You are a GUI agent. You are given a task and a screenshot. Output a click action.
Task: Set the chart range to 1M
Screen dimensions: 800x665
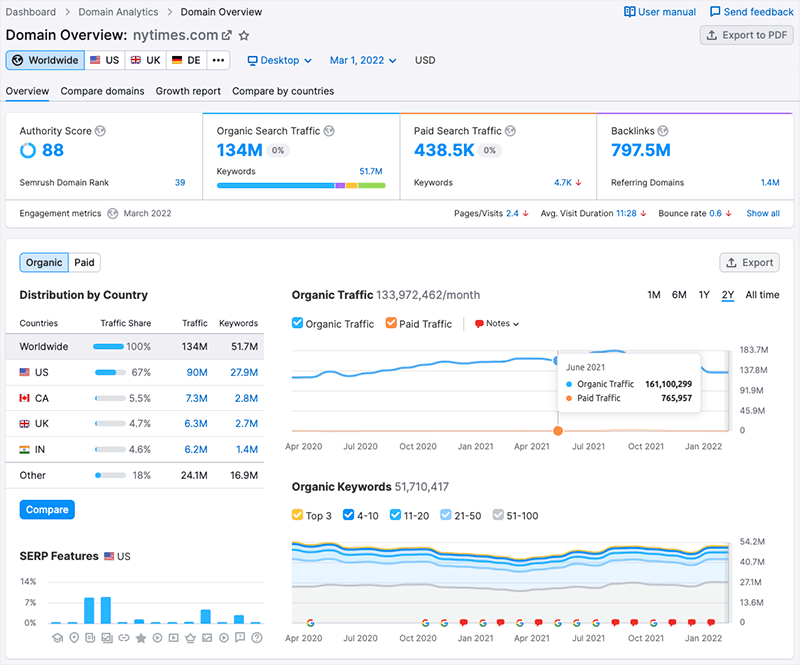pos(654,294)
